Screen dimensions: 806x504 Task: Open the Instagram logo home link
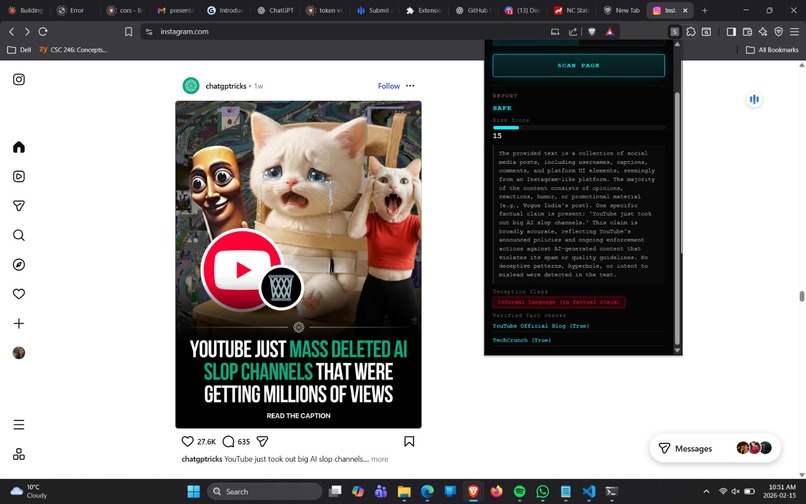coord(19,79)
